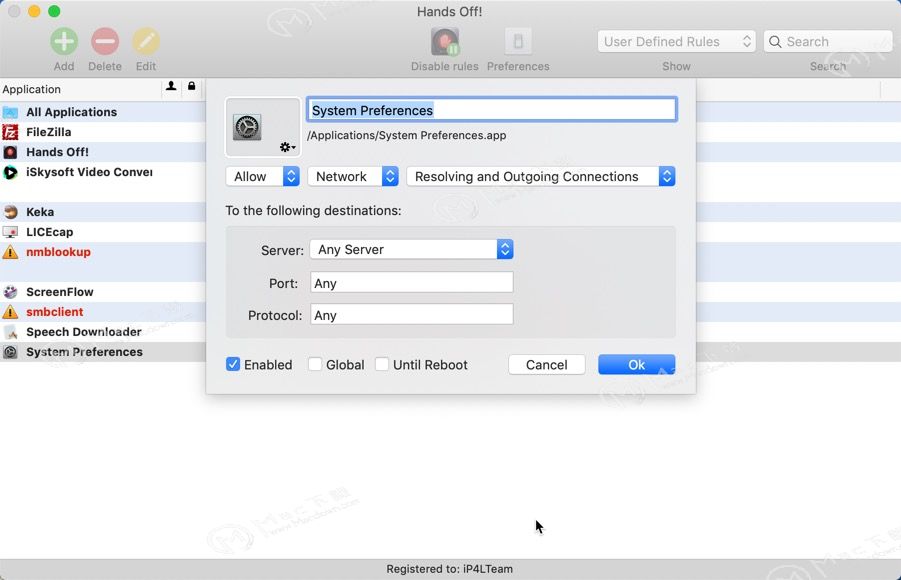Click the LICEcap app icon

10,232
